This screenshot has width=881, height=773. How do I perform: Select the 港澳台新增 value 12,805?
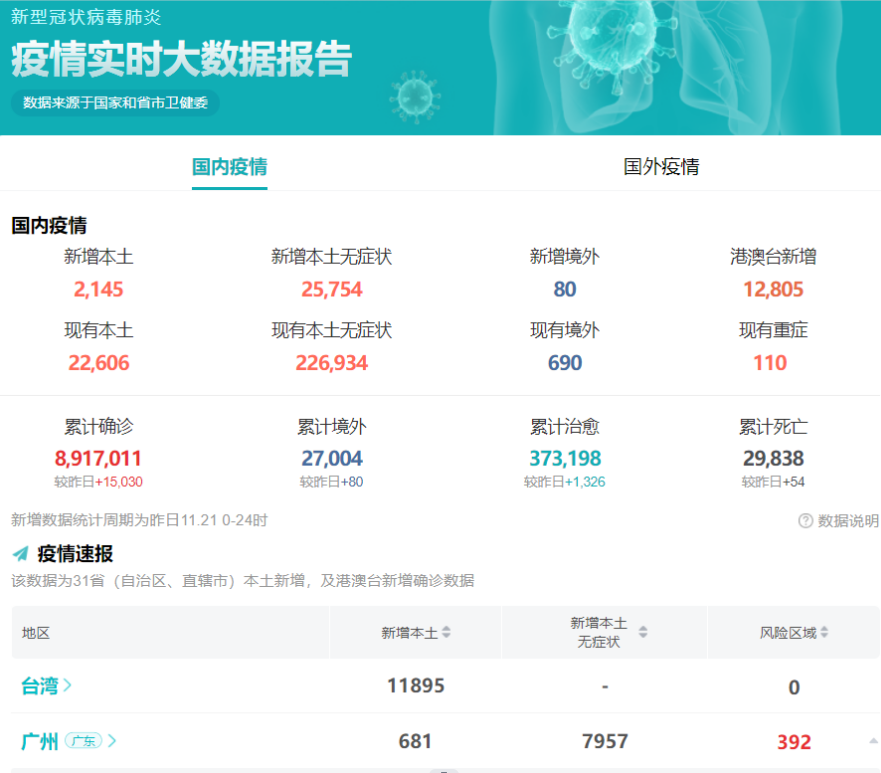(x=773, y=289)
